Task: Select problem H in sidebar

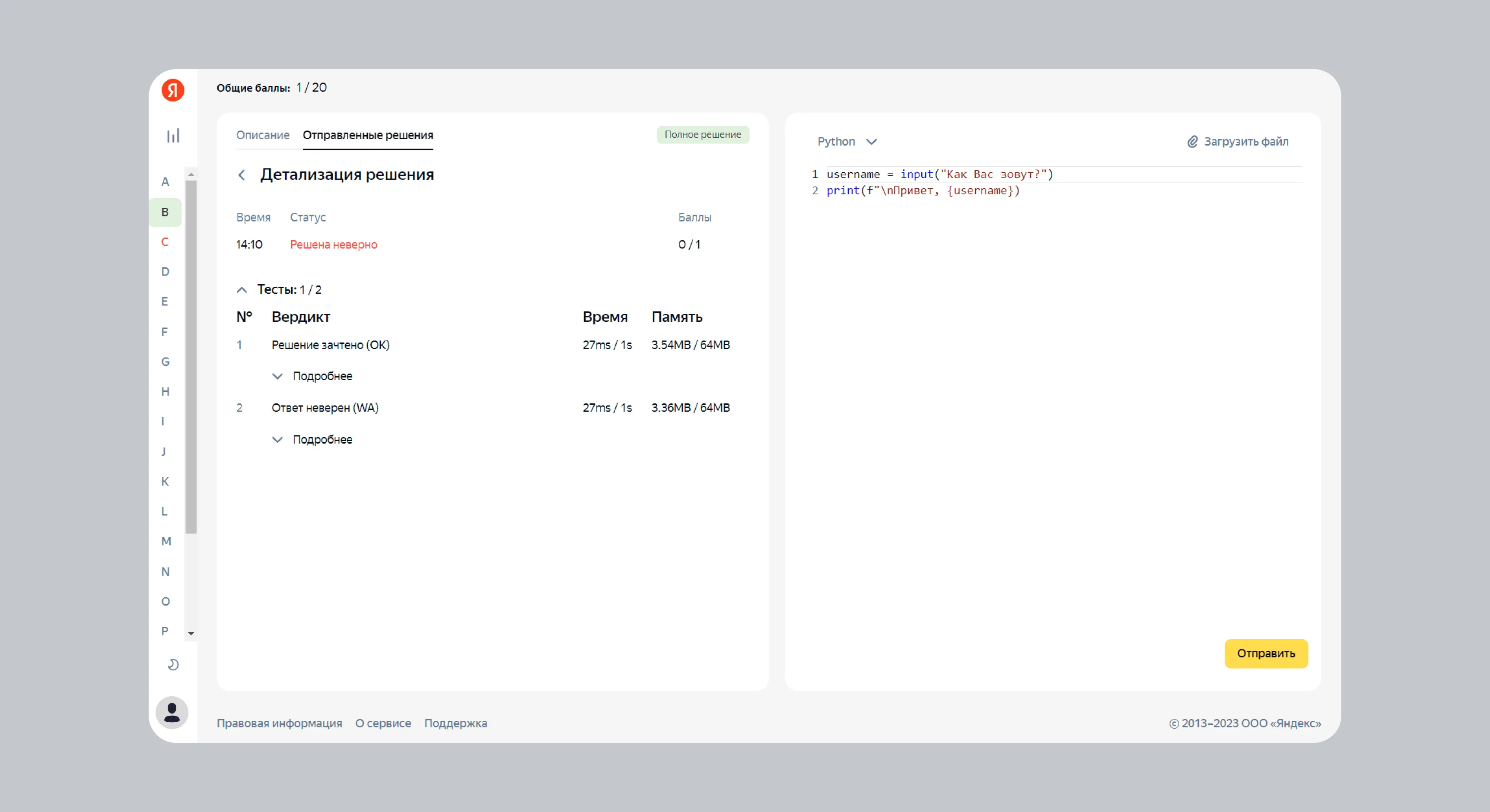Action: (x=165, y=391)
